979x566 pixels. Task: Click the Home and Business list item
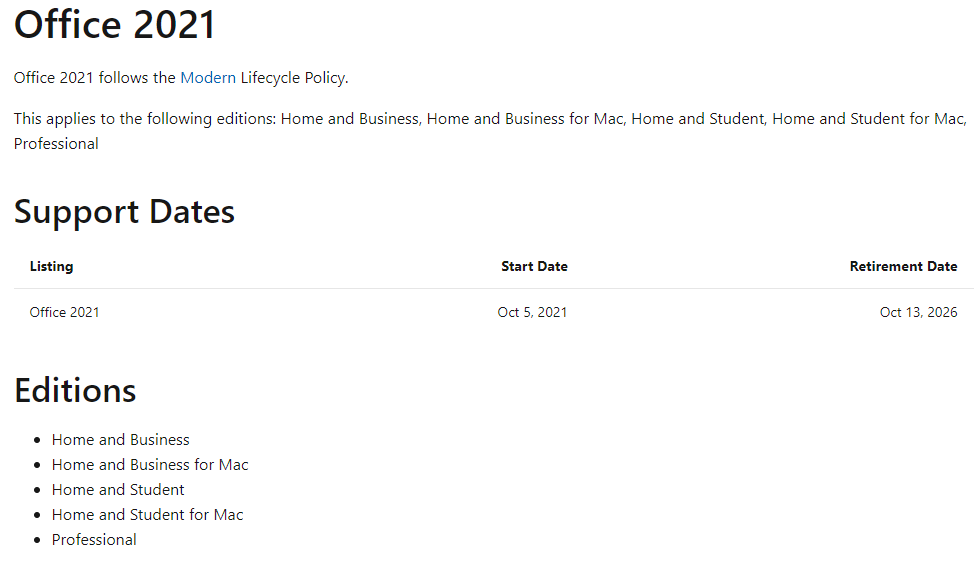121,440
